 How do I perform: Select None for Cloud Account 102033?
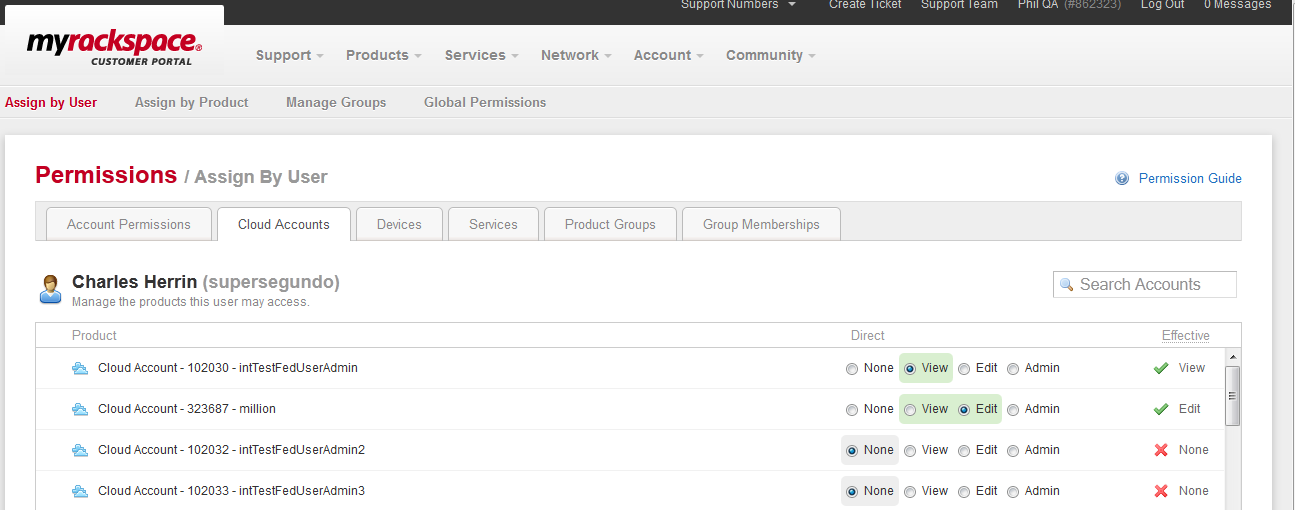(x=852, y=492)
